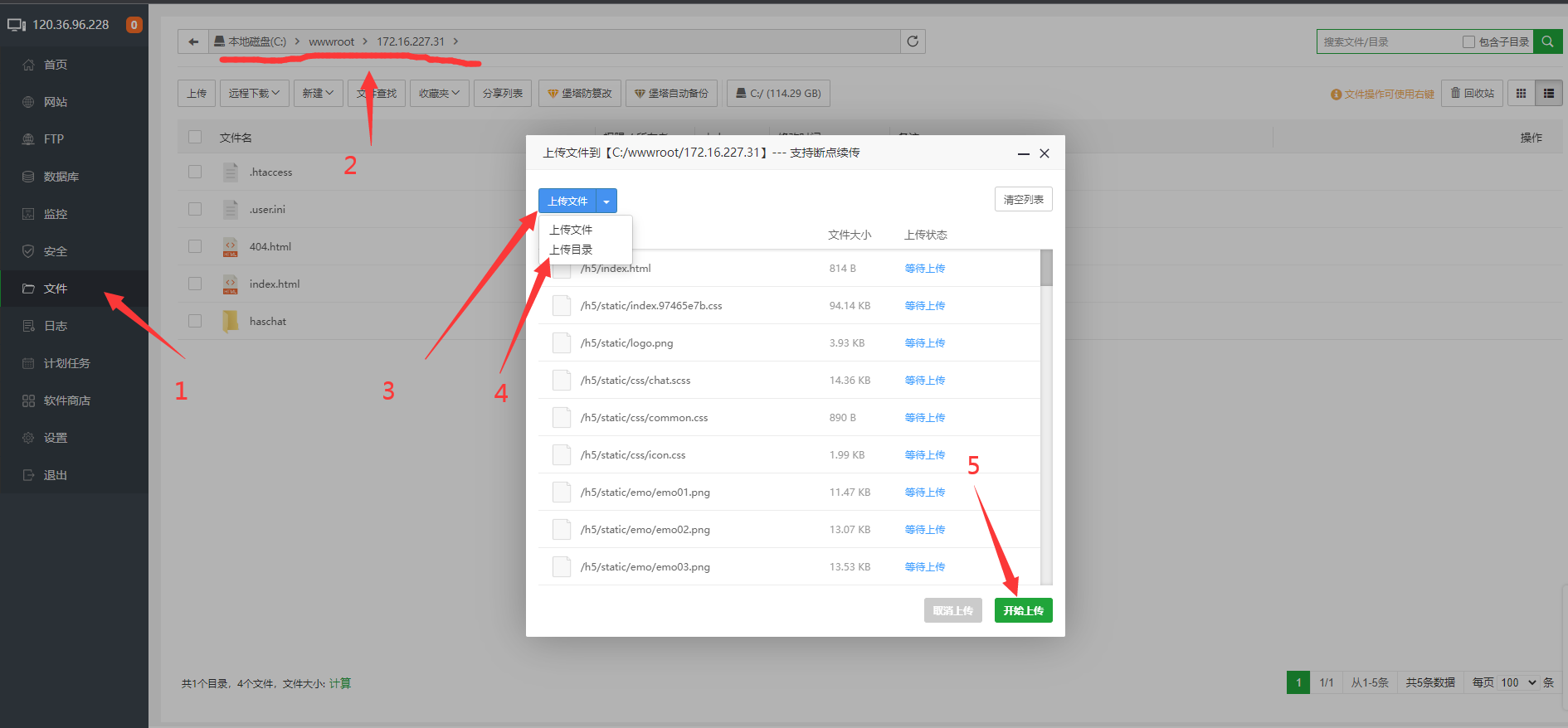This screenshot has width=1568, height=728.
Task: Click the toolbar 上传 button
Action: (x=197, y=94)
